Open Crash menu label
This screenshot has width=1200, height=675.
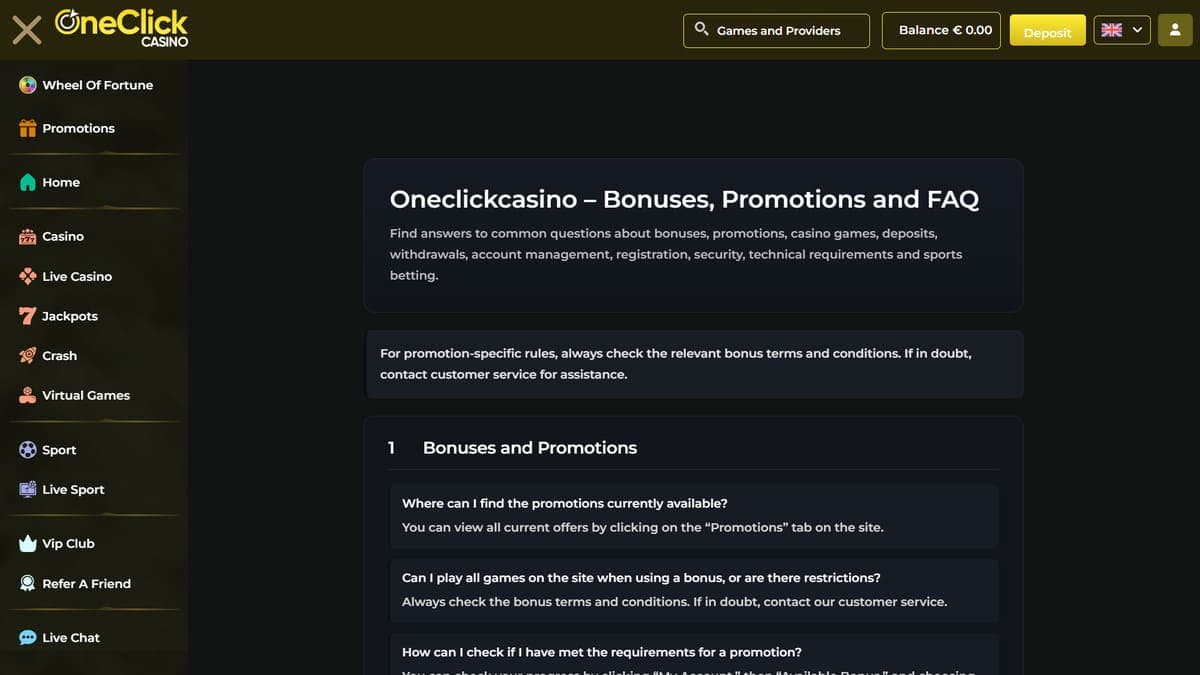59,356
